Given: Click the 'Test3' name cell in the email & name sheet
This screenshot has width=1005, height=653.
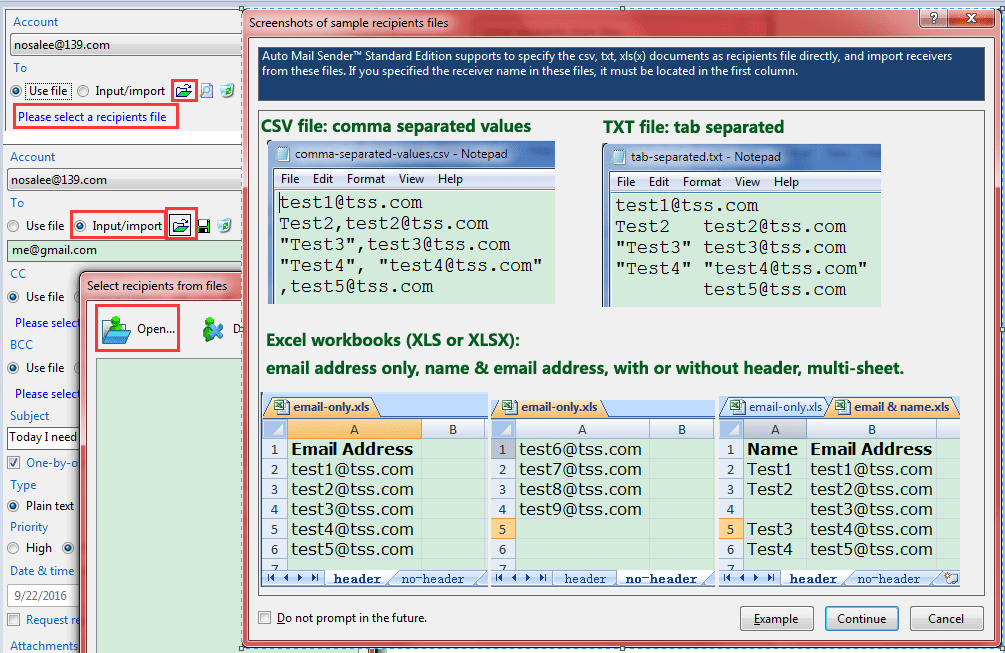Looking at the screenshot, I should [774, 529].
